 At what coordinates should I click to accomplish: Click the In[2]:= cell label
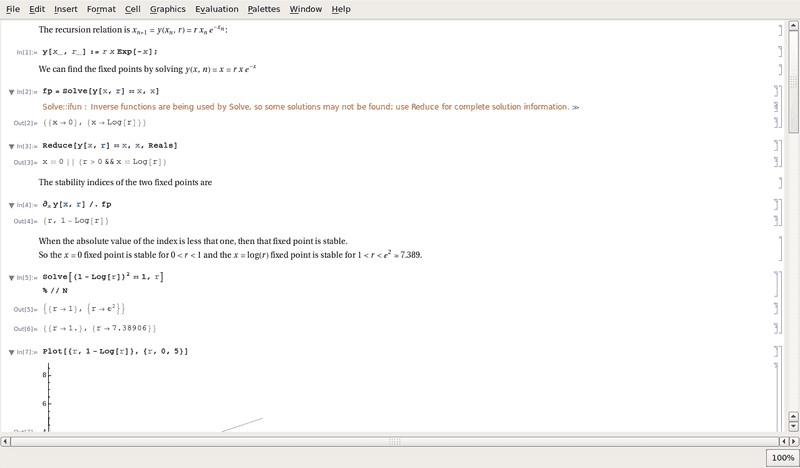tap(27, 92)
